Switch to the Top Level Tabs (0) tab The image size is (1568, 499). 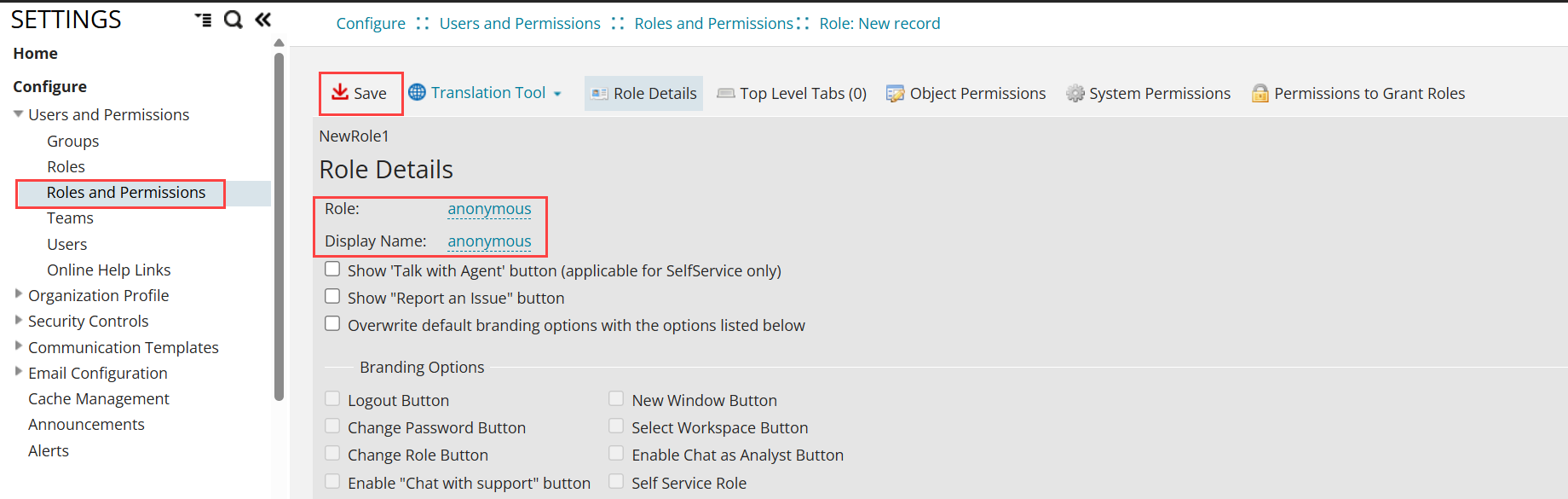pos(792,94)
